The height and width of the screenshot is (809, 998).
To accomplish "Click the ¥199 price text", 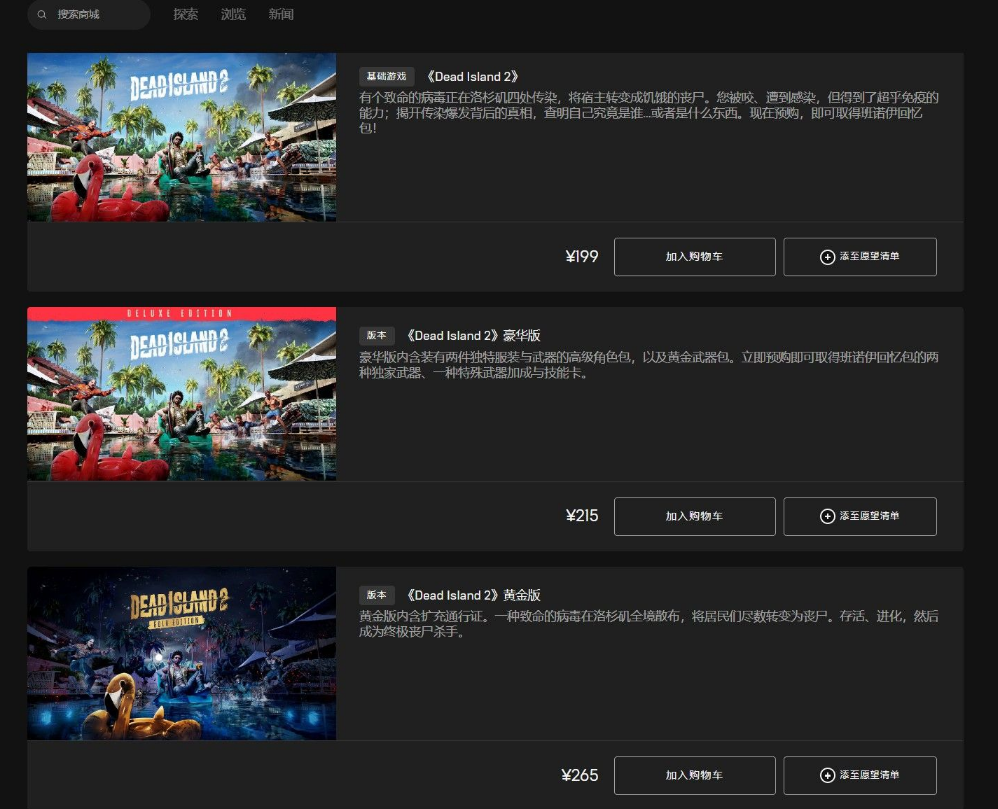I will (582, 257).
